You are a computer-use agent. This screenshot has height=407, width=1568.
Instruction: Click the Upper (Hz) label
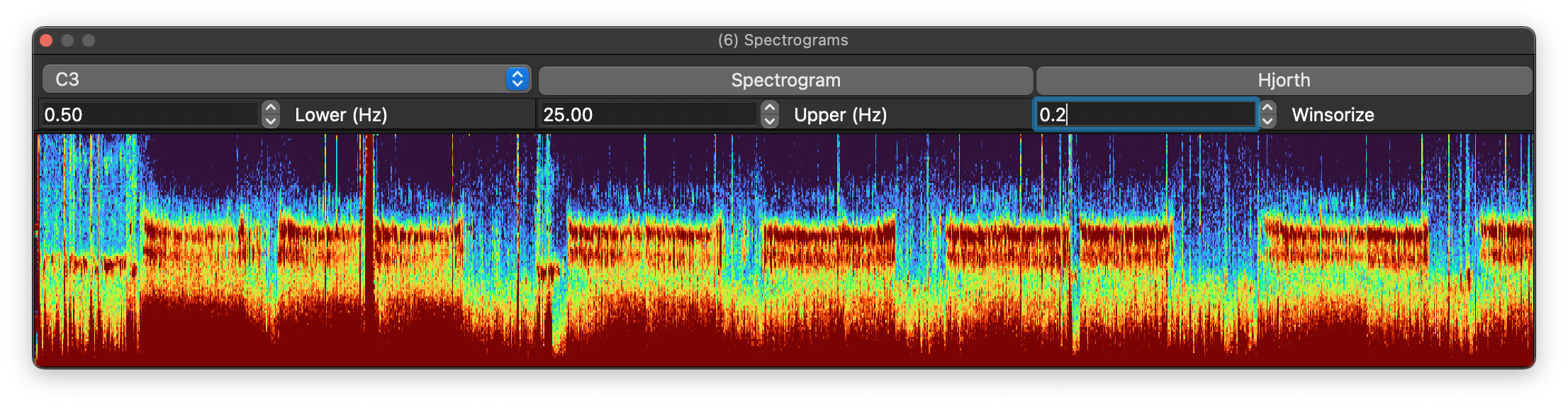click(841, 115)
